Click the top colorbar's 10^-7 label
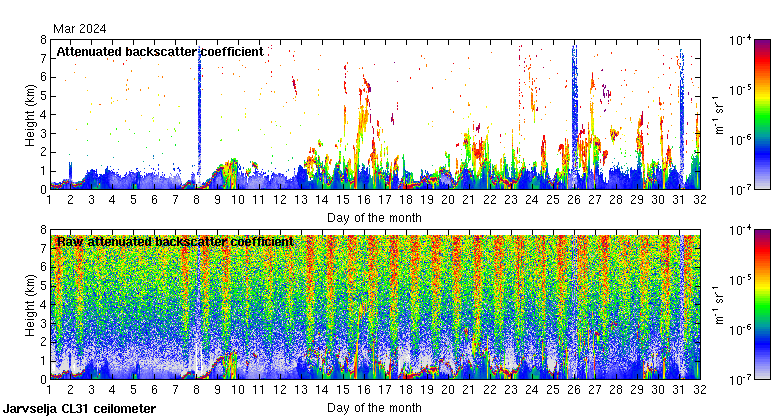The image size is (780, 420). coord(740,190)
